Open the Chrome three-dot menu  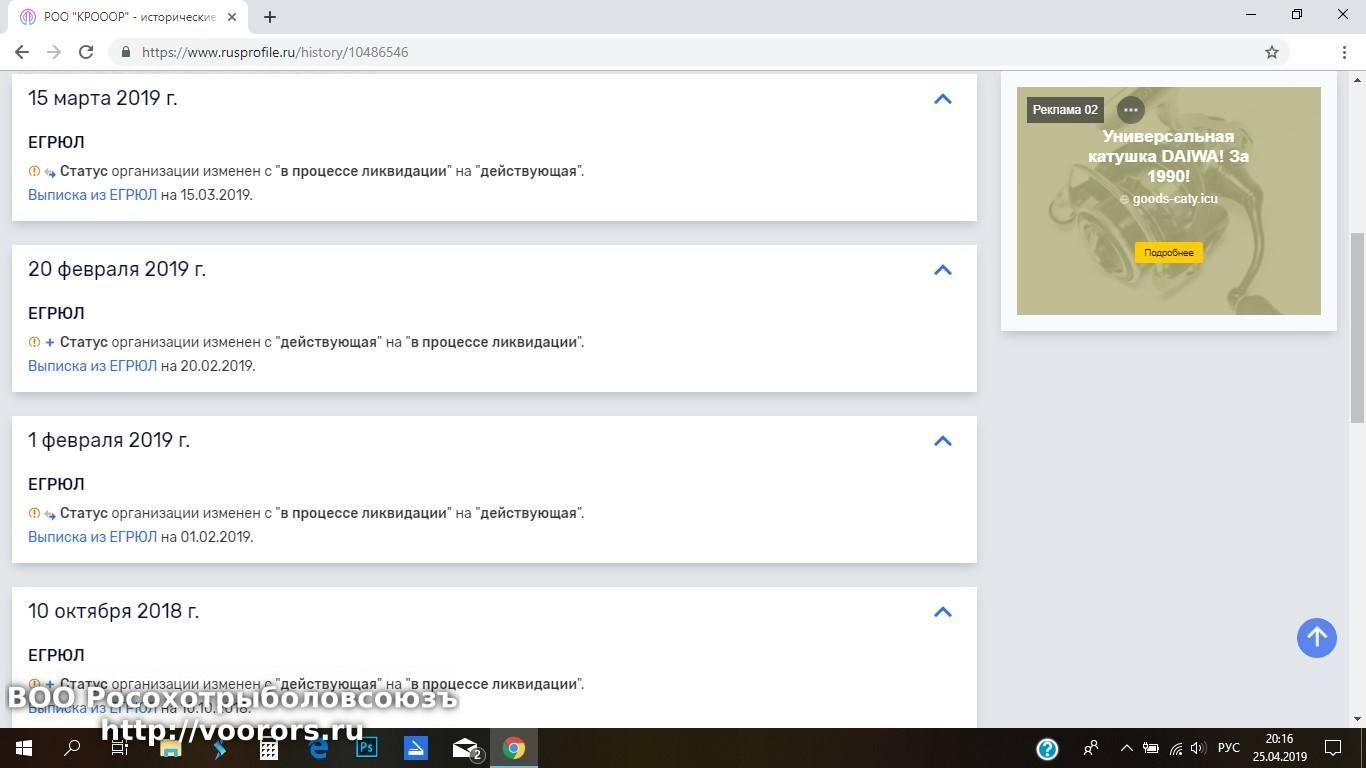tap(1344, 52)
